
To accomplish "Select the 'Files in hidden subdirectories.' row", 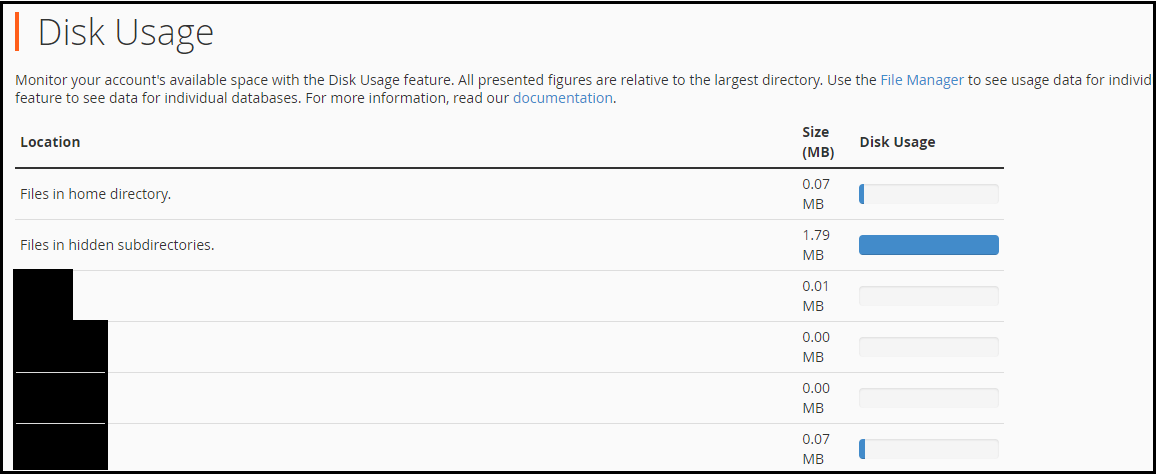I will 117,244.
